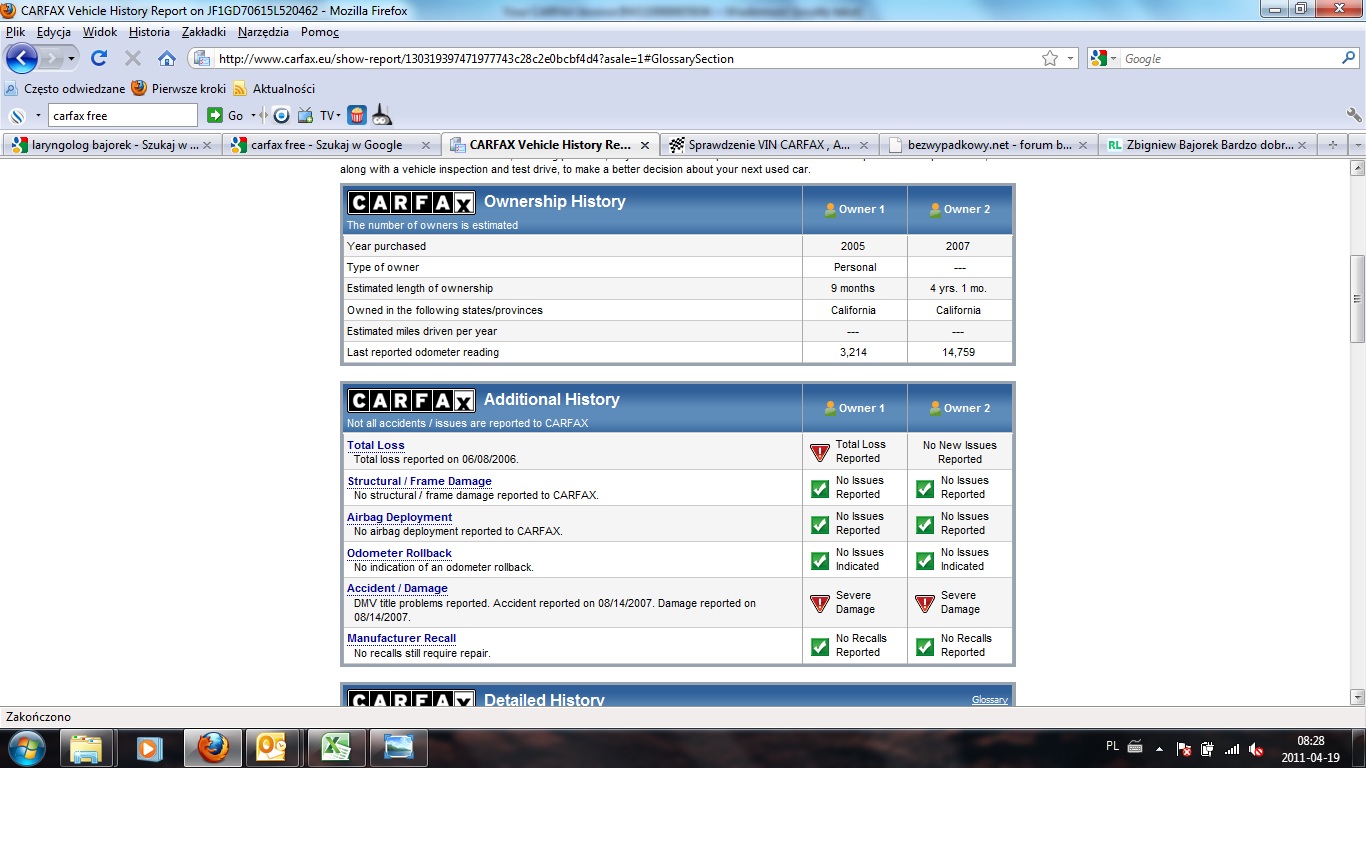Bookmark this page with the star icon

tap(1050, 59)
